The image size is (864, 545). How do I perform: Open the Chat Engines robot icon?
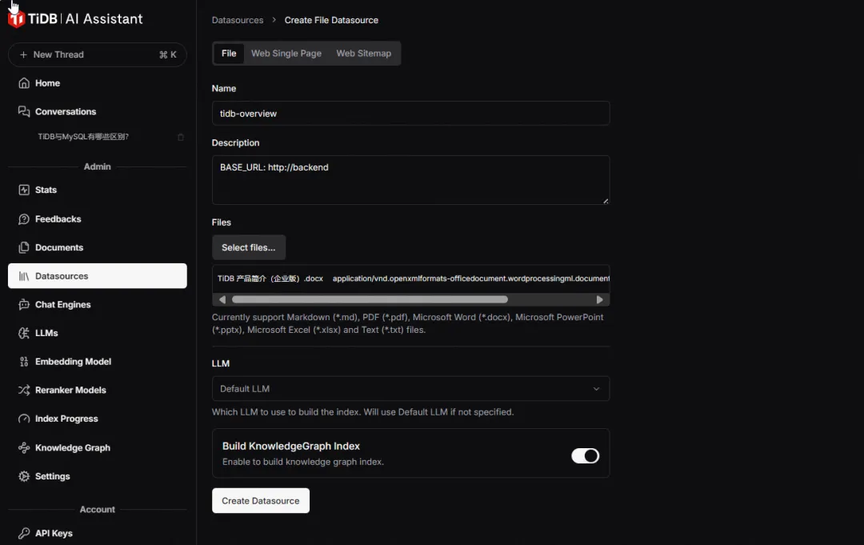24,304
